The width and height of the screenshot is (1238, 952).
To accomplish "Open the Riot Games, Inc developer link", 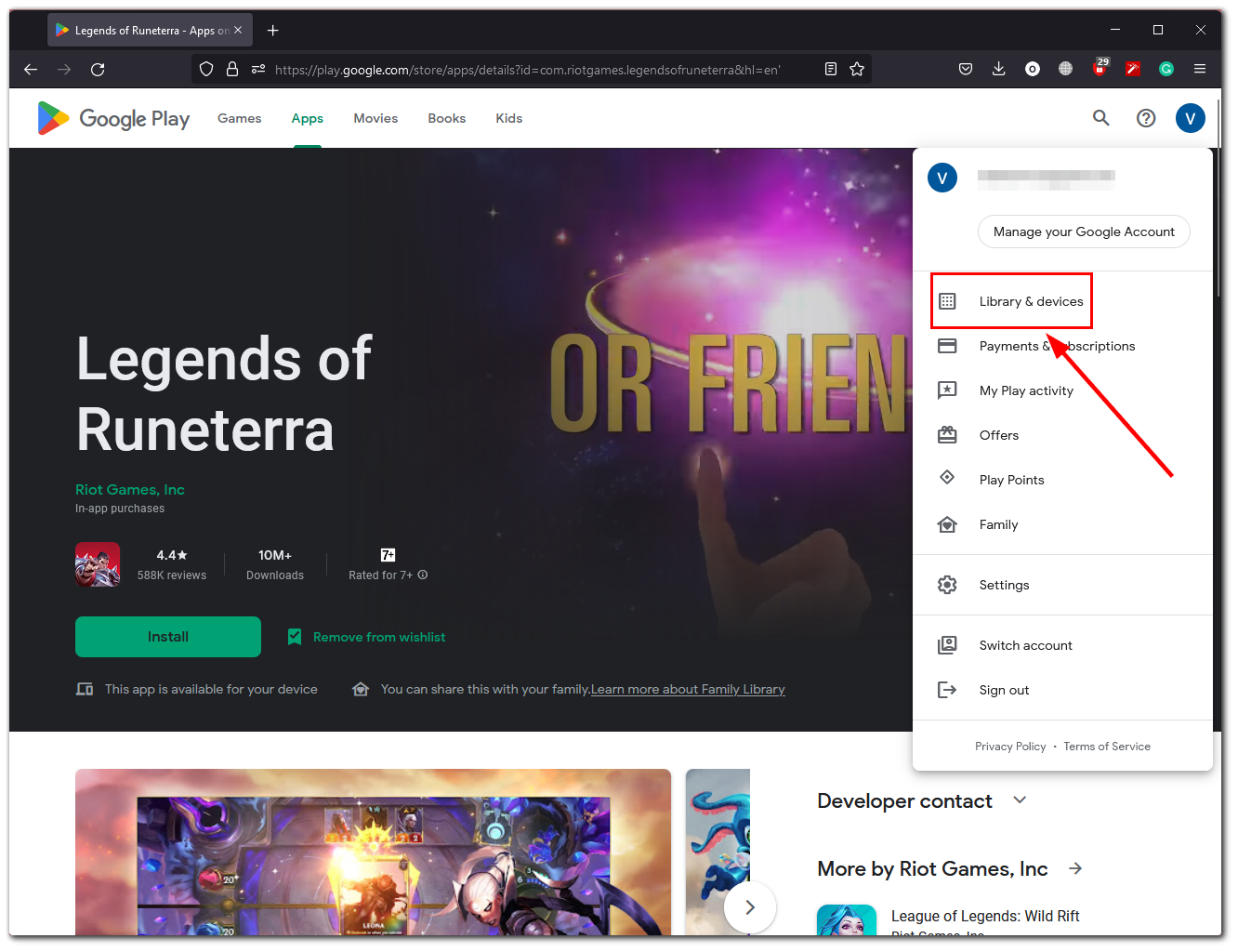I will click(x=130, y=489).
